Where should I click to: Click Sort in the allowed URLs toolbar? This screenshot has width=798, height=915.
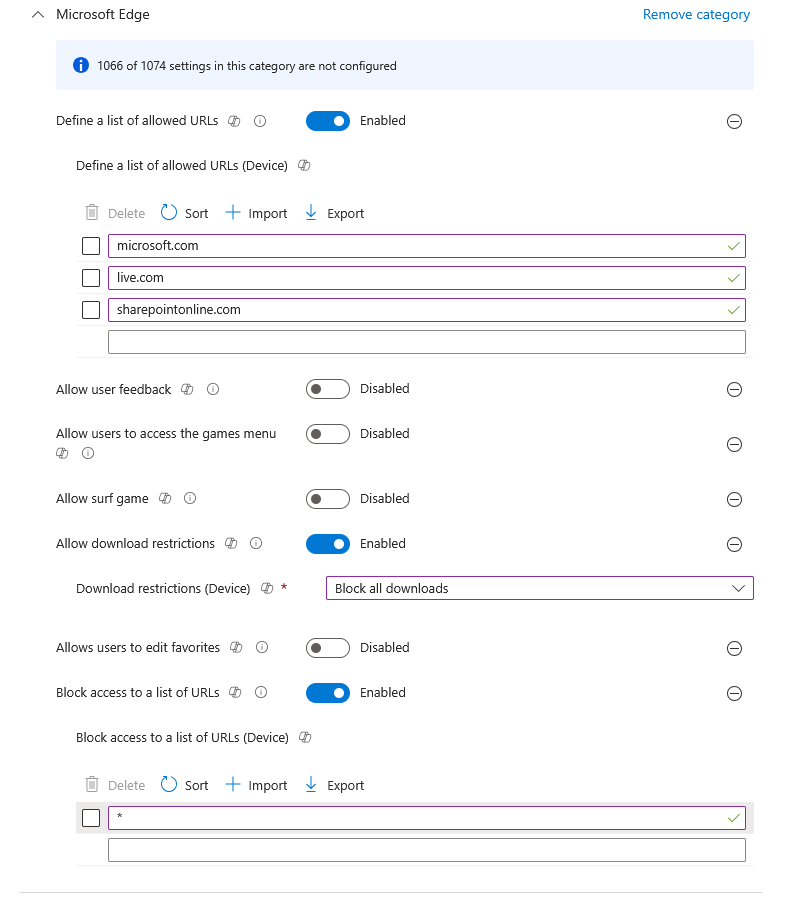coord(185,213)
